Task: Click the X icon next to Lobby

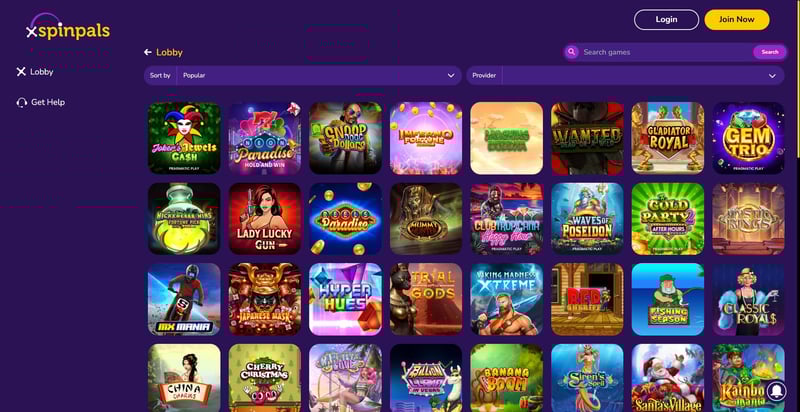Action: (21, 72)
